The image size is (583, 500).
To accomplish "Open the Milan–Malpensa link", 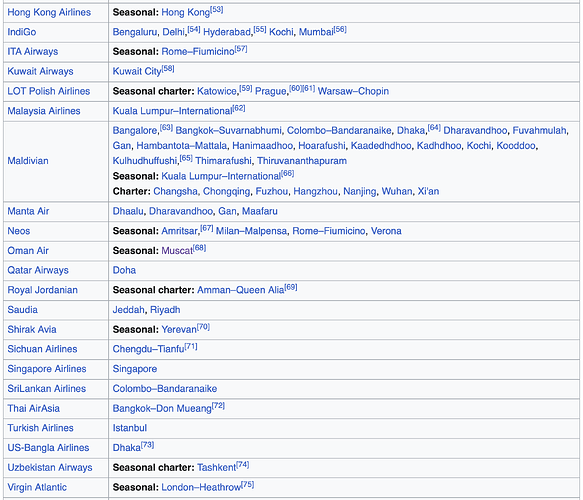I will [251, 231].
